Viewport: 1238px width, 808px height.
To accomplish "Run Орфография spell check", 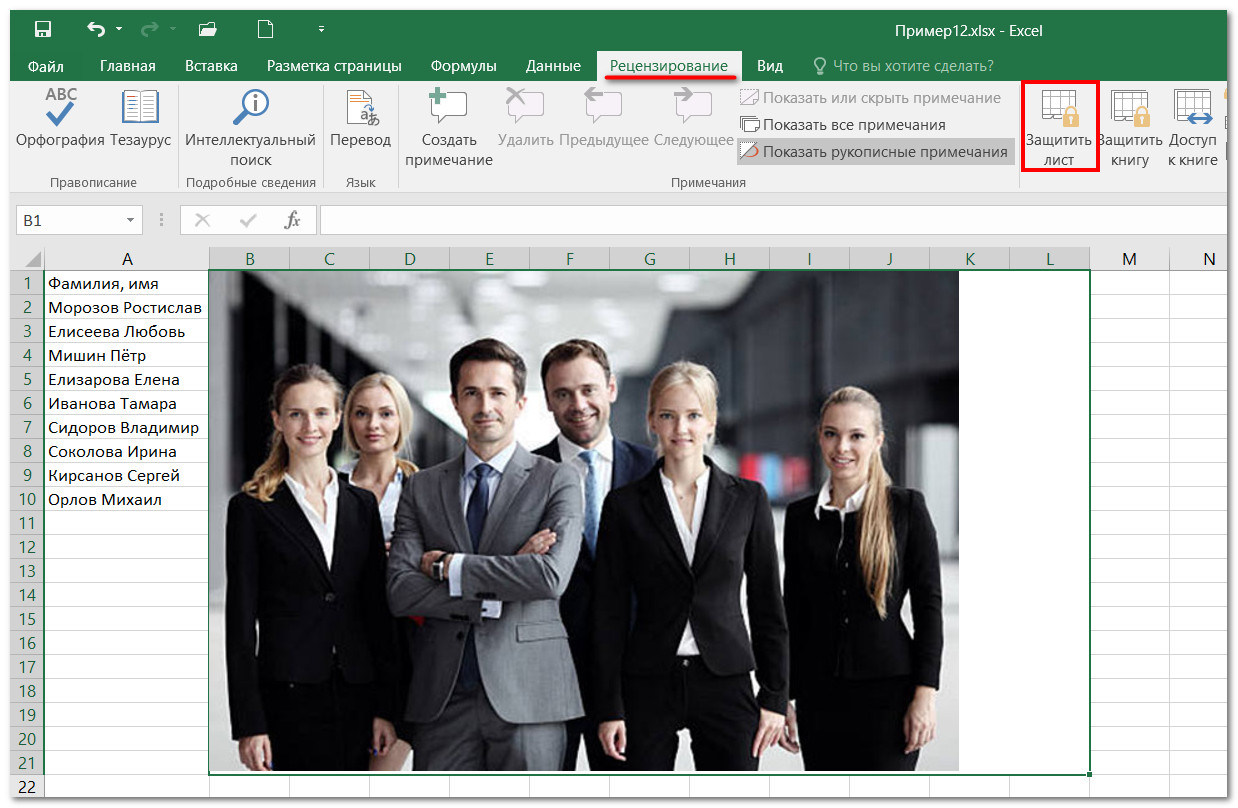I will click(60, 118).
